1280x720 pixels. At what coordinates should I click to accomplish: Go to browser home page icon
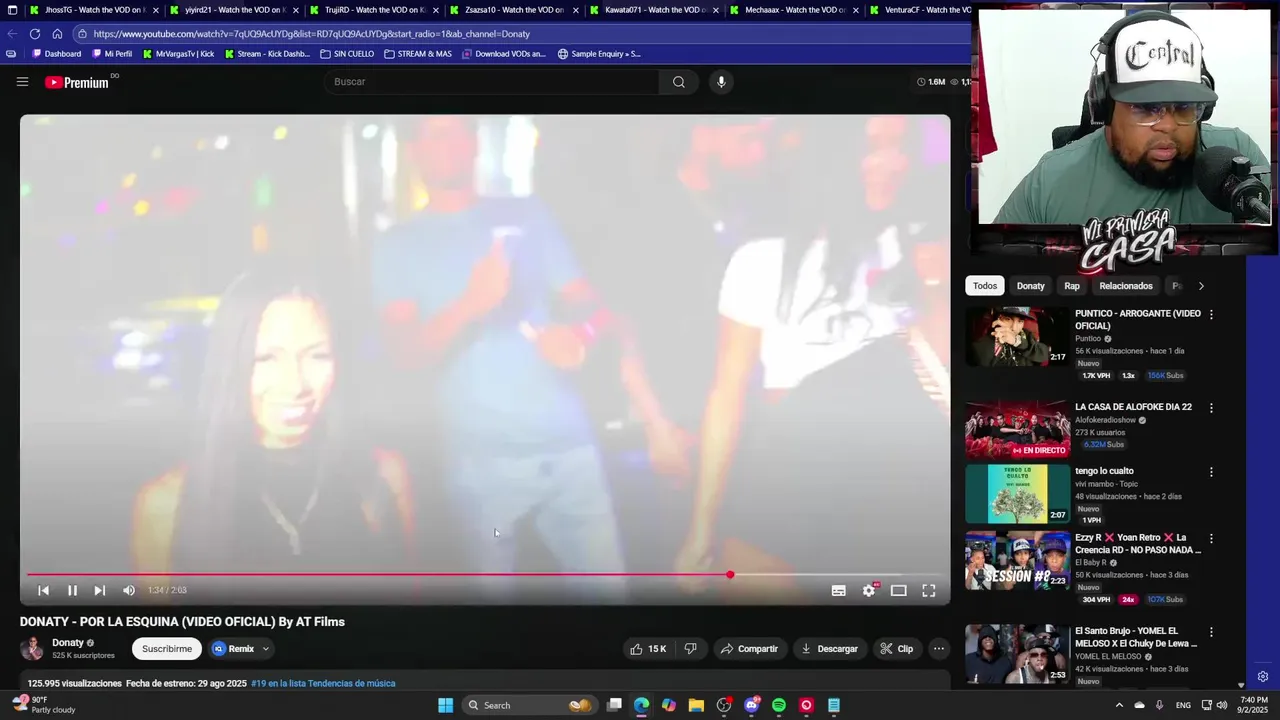coord(57,34)
